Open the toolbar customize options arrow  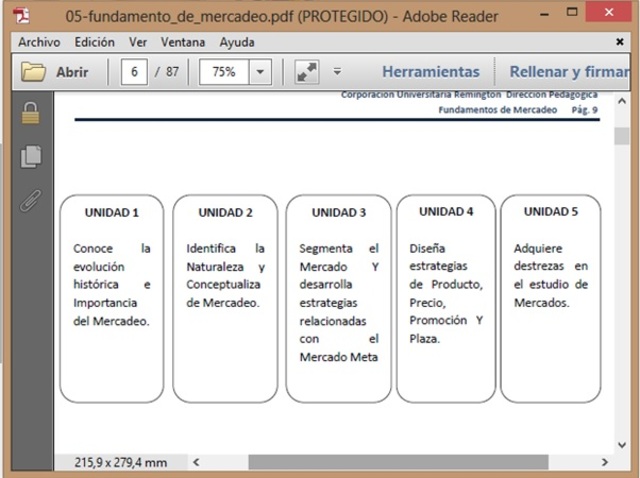click(x=337, y=72)
